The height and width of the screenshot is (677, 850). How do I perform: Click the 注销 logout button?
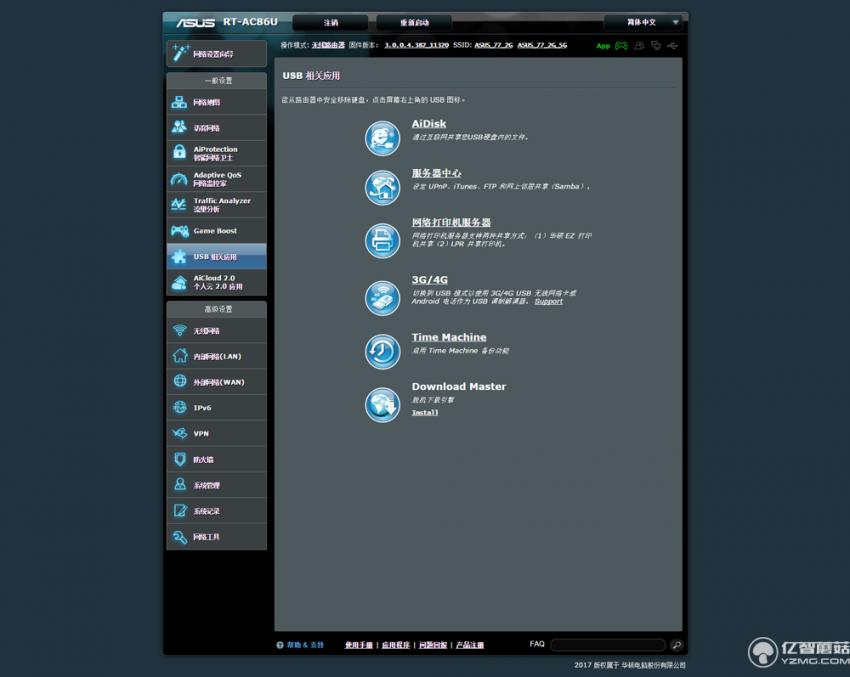[x=331, y=22]
